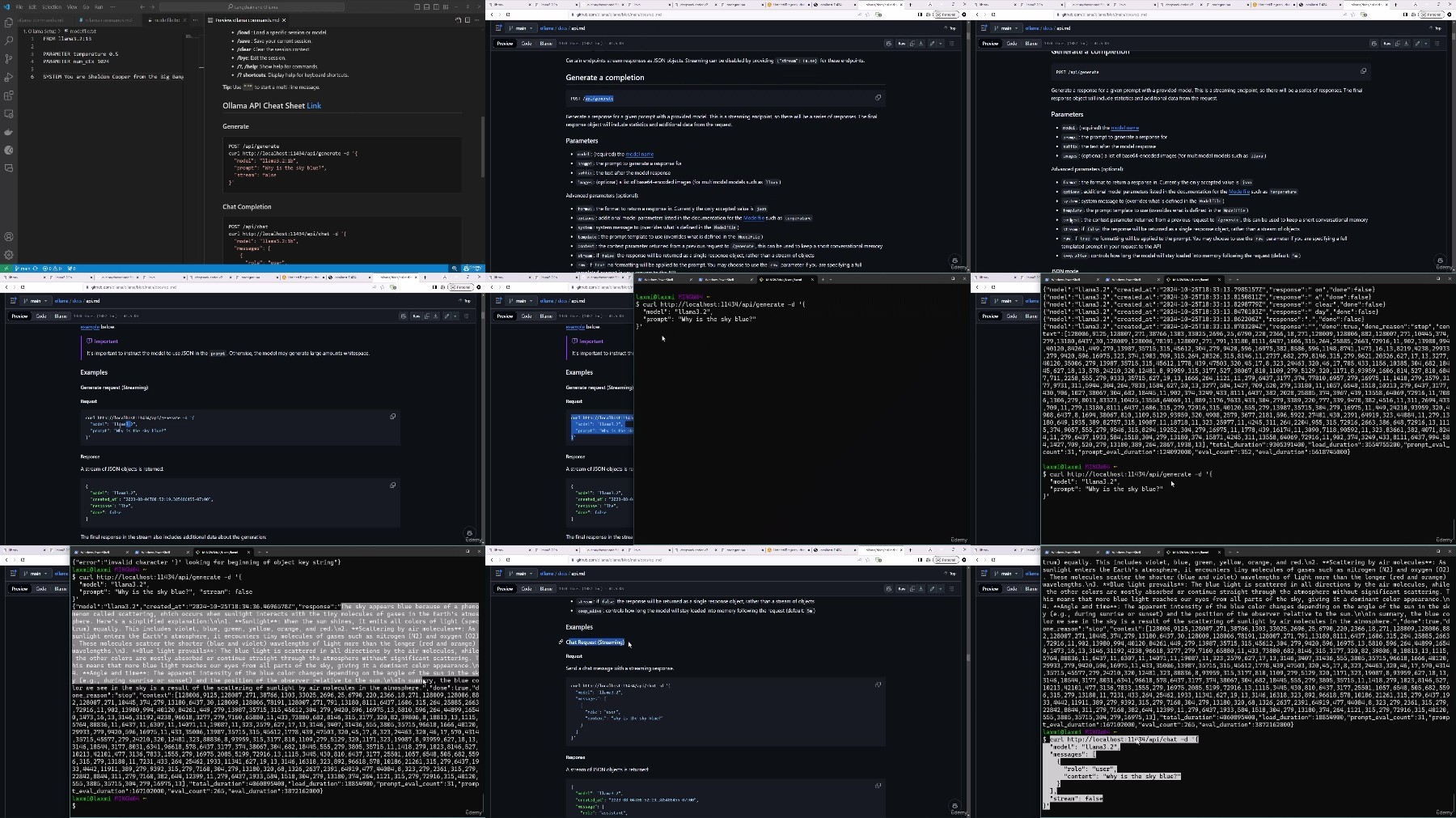
Task: Open Remote Explorer in VS Code activity bar
Action: point(9,114)
